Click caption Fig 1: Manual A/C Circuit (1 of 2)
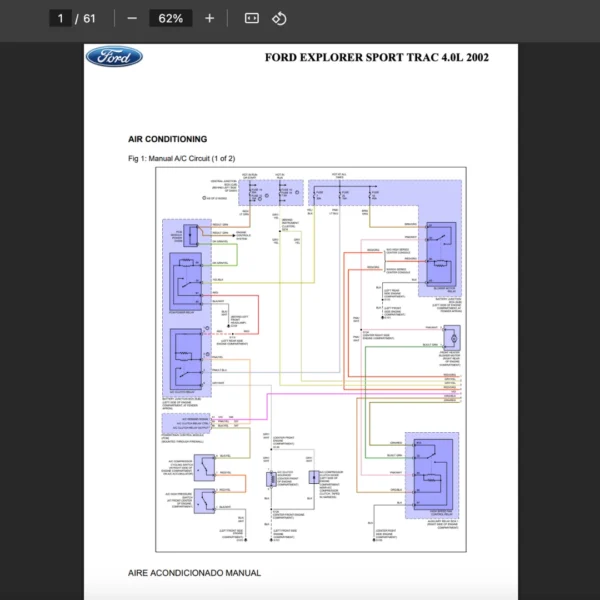Screen dimensions: 600x600 point(181,158)
